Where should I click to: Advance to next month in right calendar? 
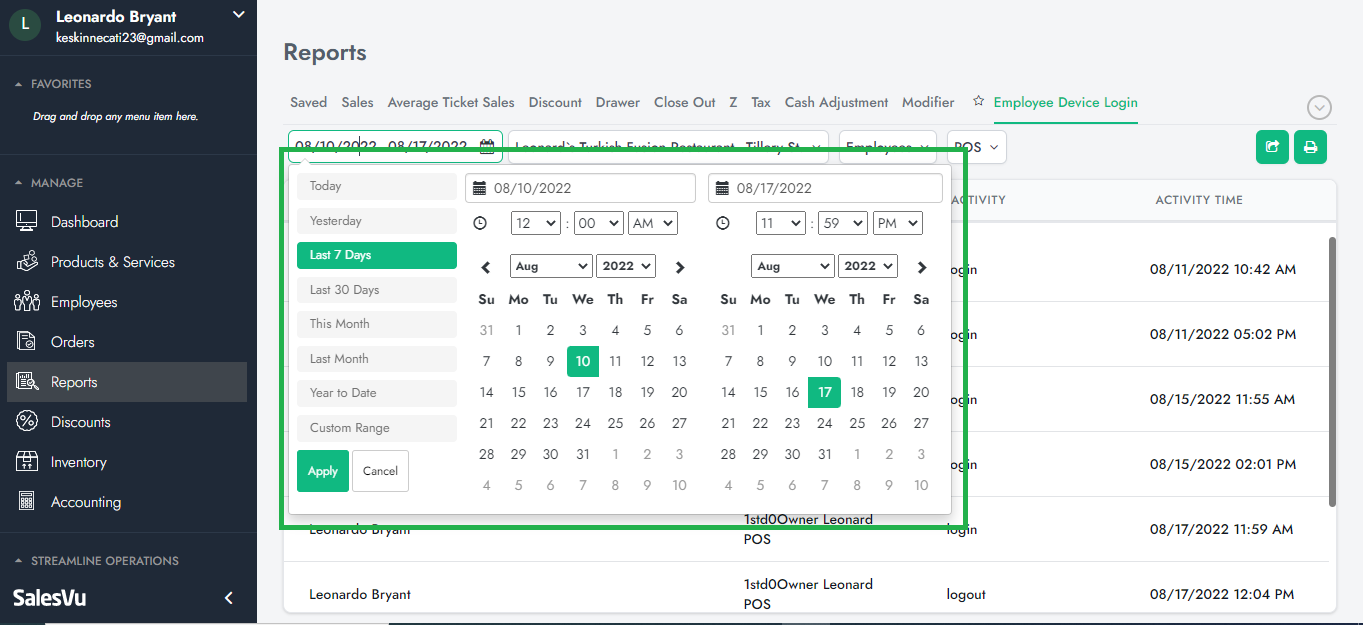pos(922,267)
